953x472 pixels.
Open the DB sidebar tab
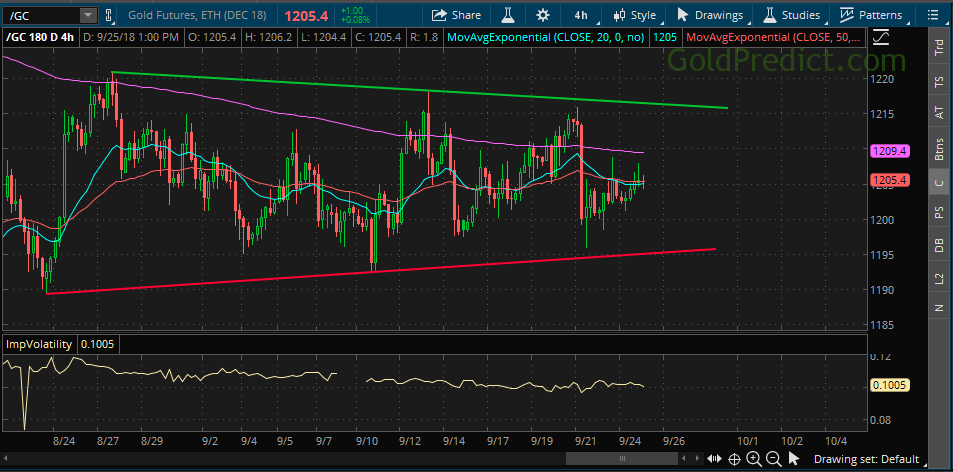[939, 245]
